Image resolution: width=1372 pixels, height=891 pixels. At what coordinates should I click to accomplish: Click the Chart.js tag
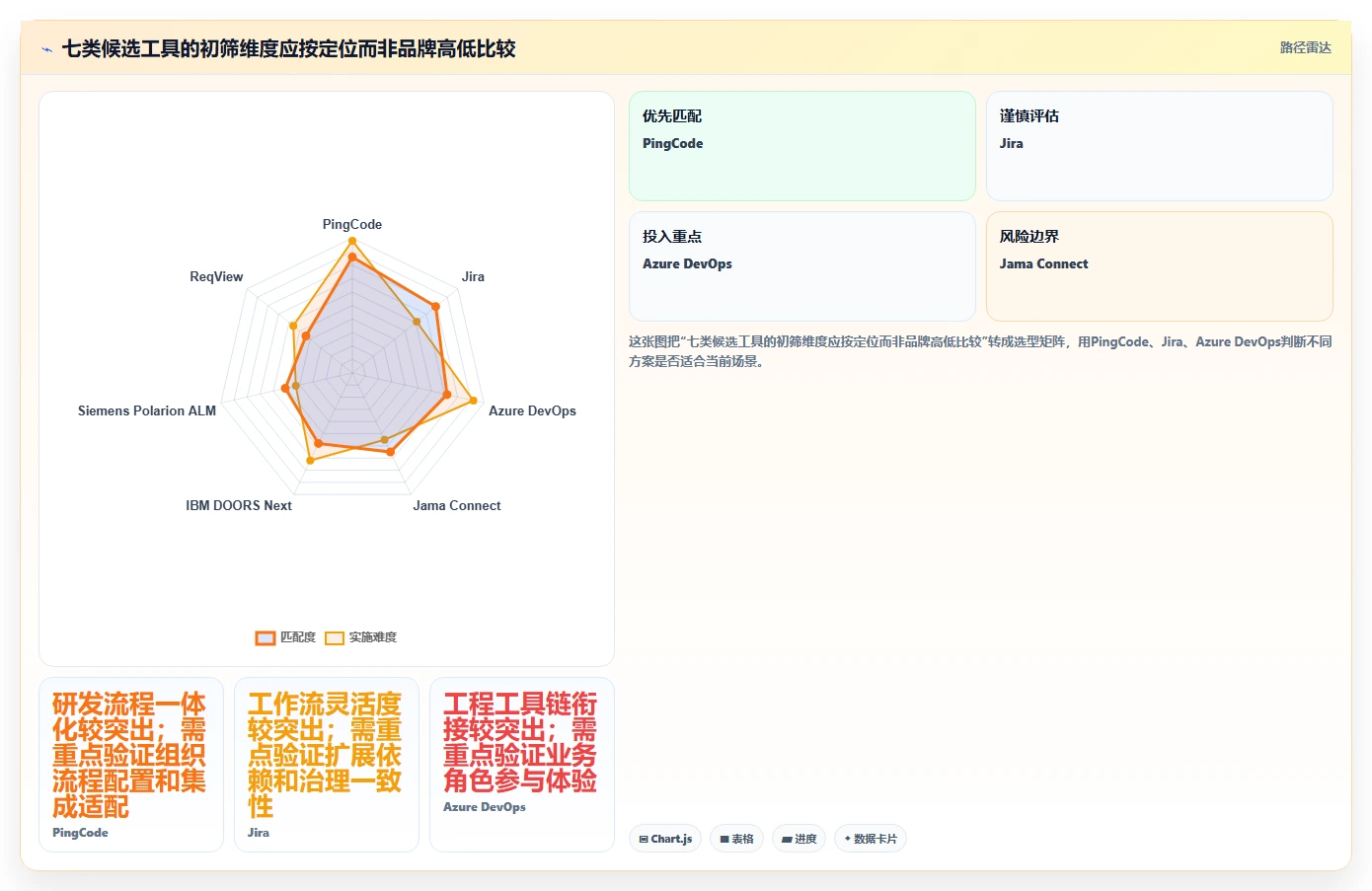pos(665,839)
